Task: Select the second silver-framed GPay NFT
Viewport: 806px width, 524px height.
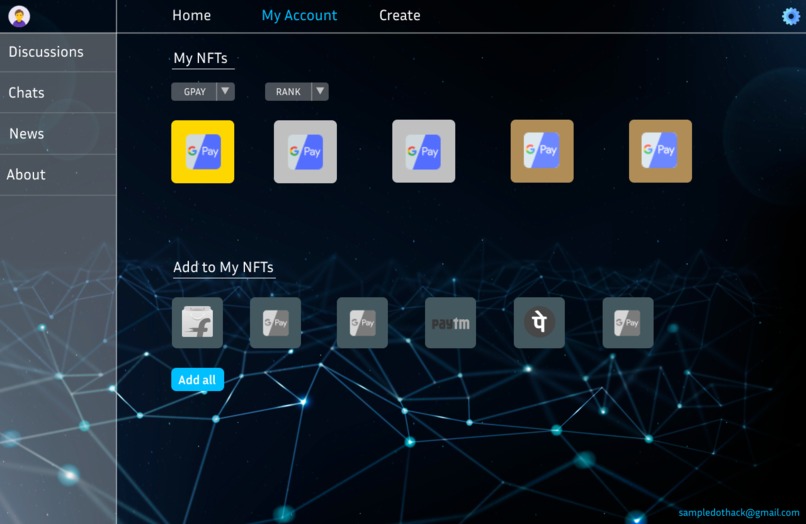Action: (424, 151)
